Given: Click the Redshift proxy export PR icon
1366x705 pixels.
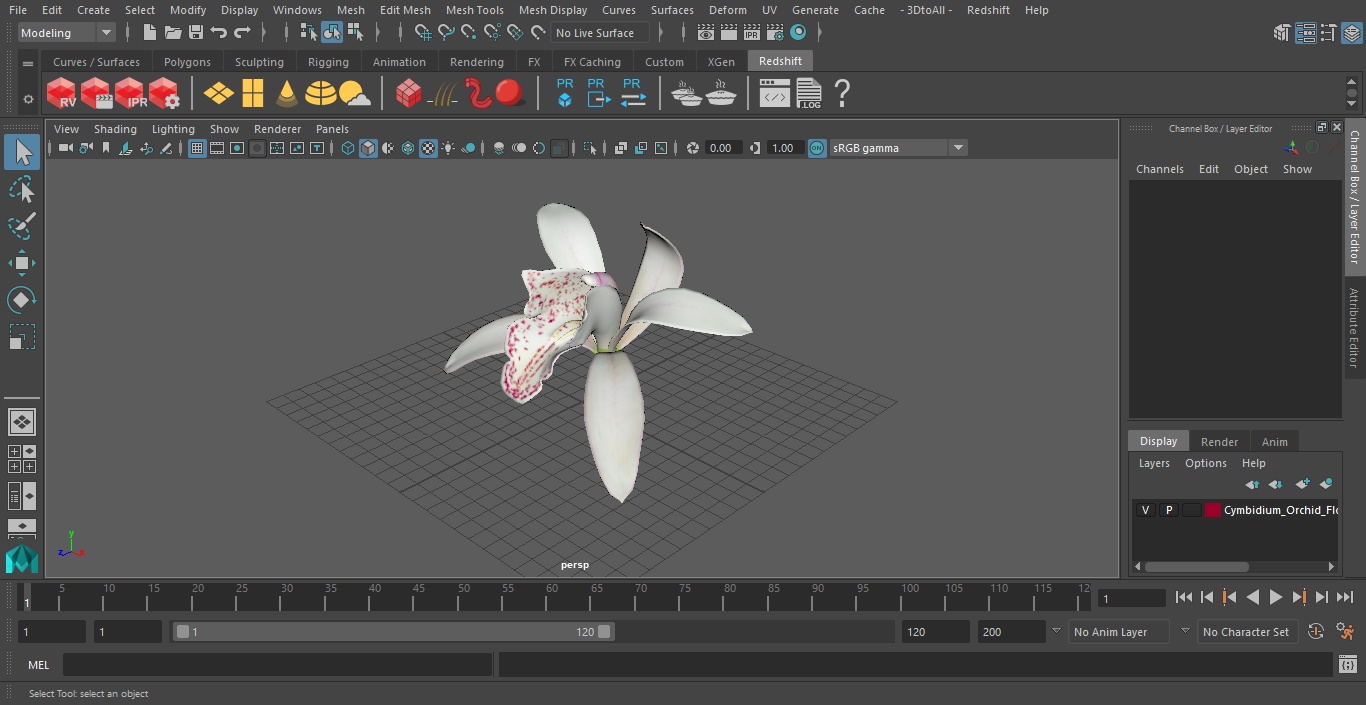Looking at the screenshot, I should (x=598, y=93).
